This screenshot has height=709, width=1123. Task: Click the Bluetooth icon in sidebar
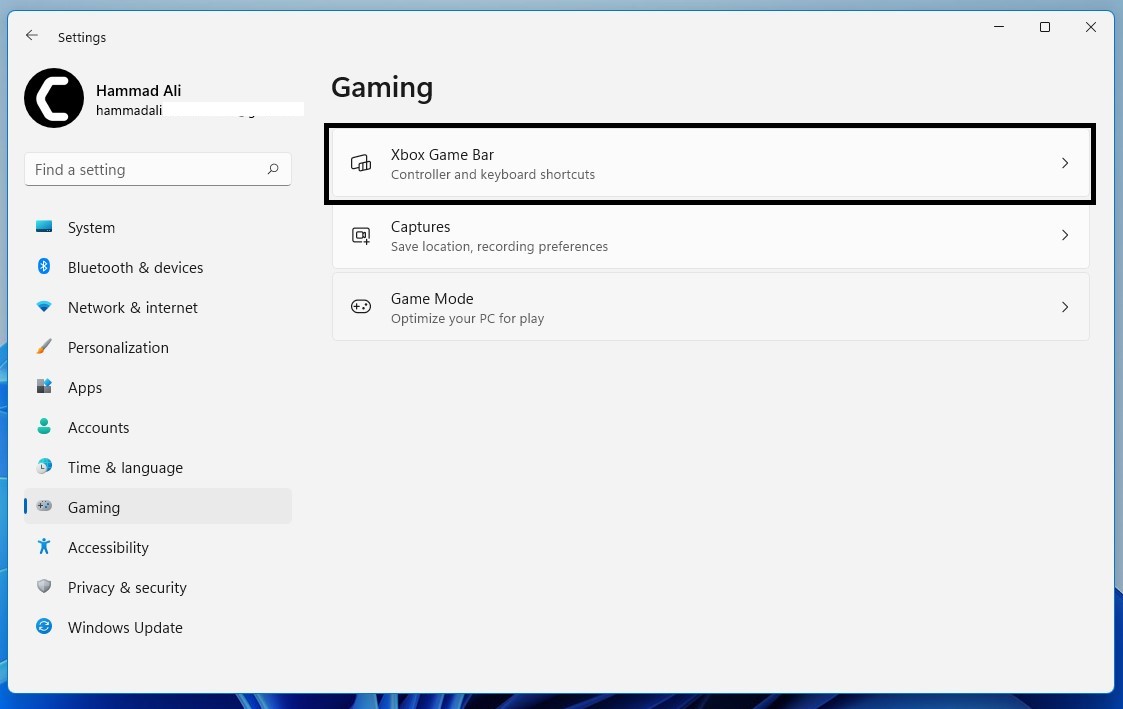pos(44,267)
